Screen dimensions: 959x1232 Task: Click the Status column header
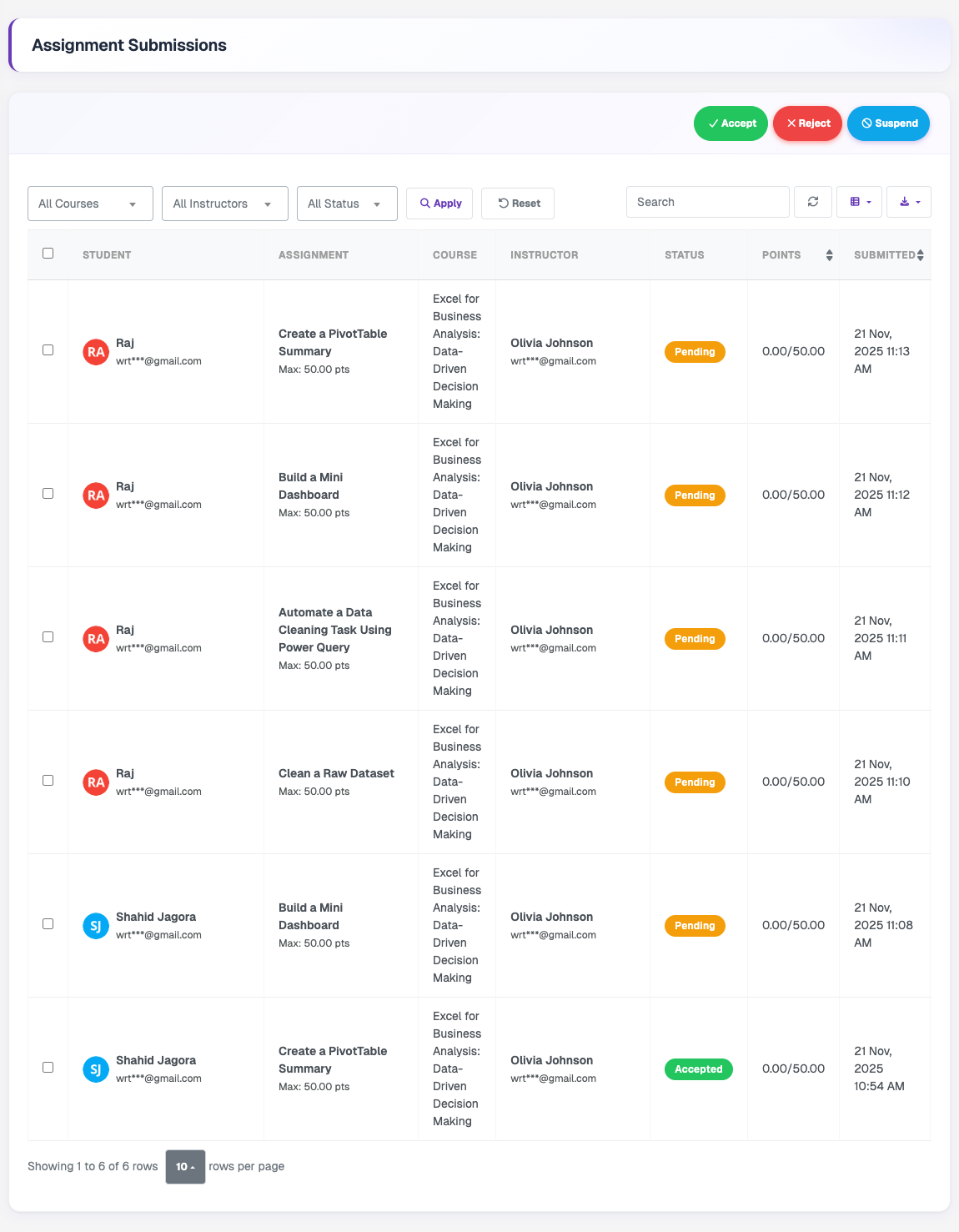(685, 255)
